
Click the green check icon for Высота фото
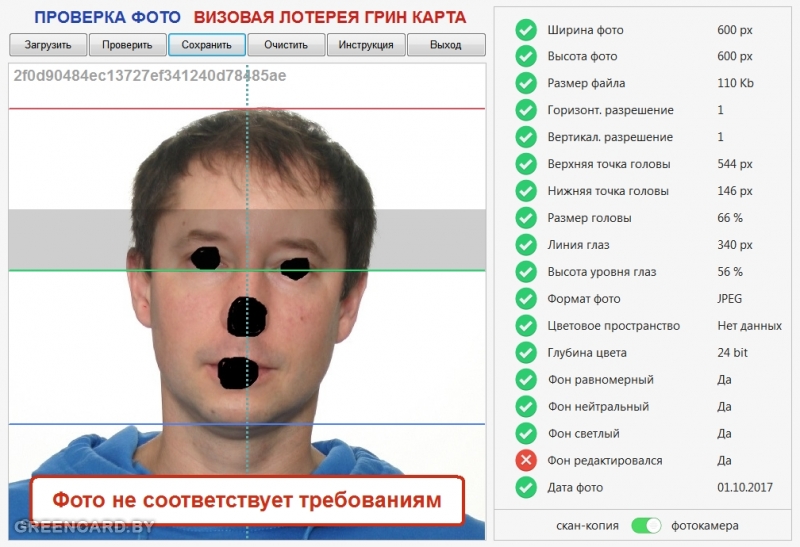pos(526,57)
